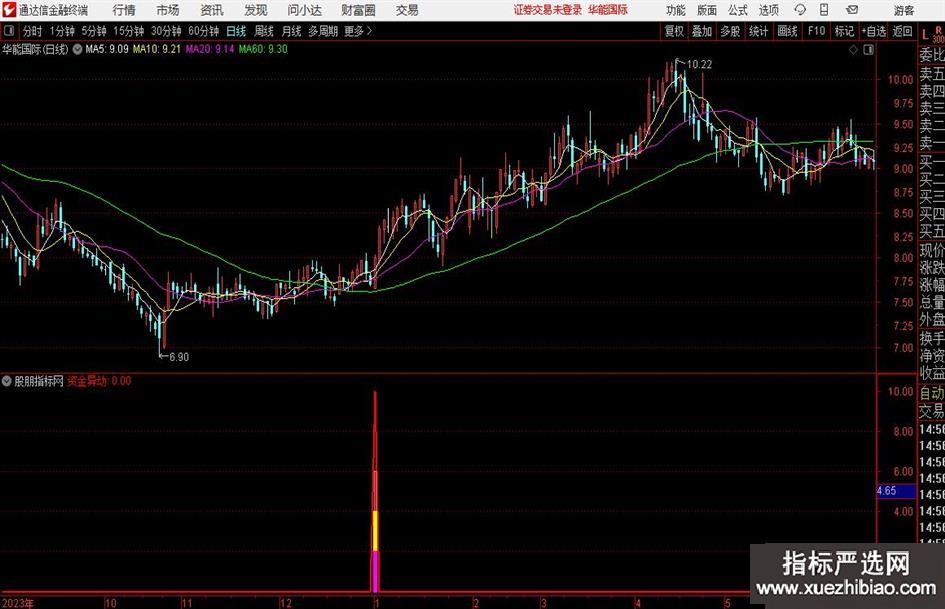Open dropdown arrow beside 股朋指标网 indicator
945x609 pixels.
pos(7,381)
